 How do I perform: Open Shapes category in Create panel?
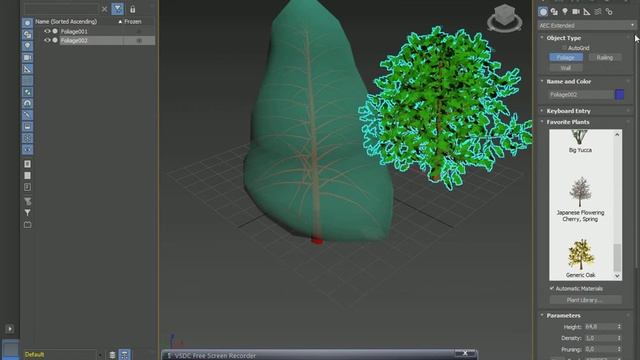click(554, 12)
